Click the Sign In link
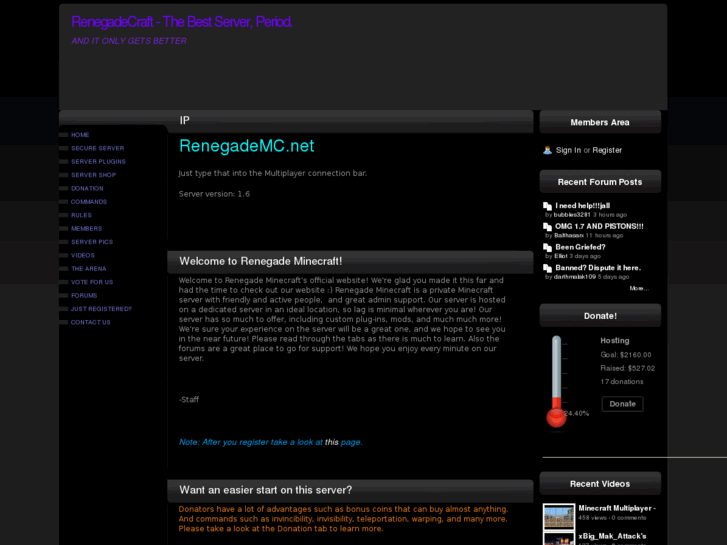 pyautogui.click(x=568, y=150)
